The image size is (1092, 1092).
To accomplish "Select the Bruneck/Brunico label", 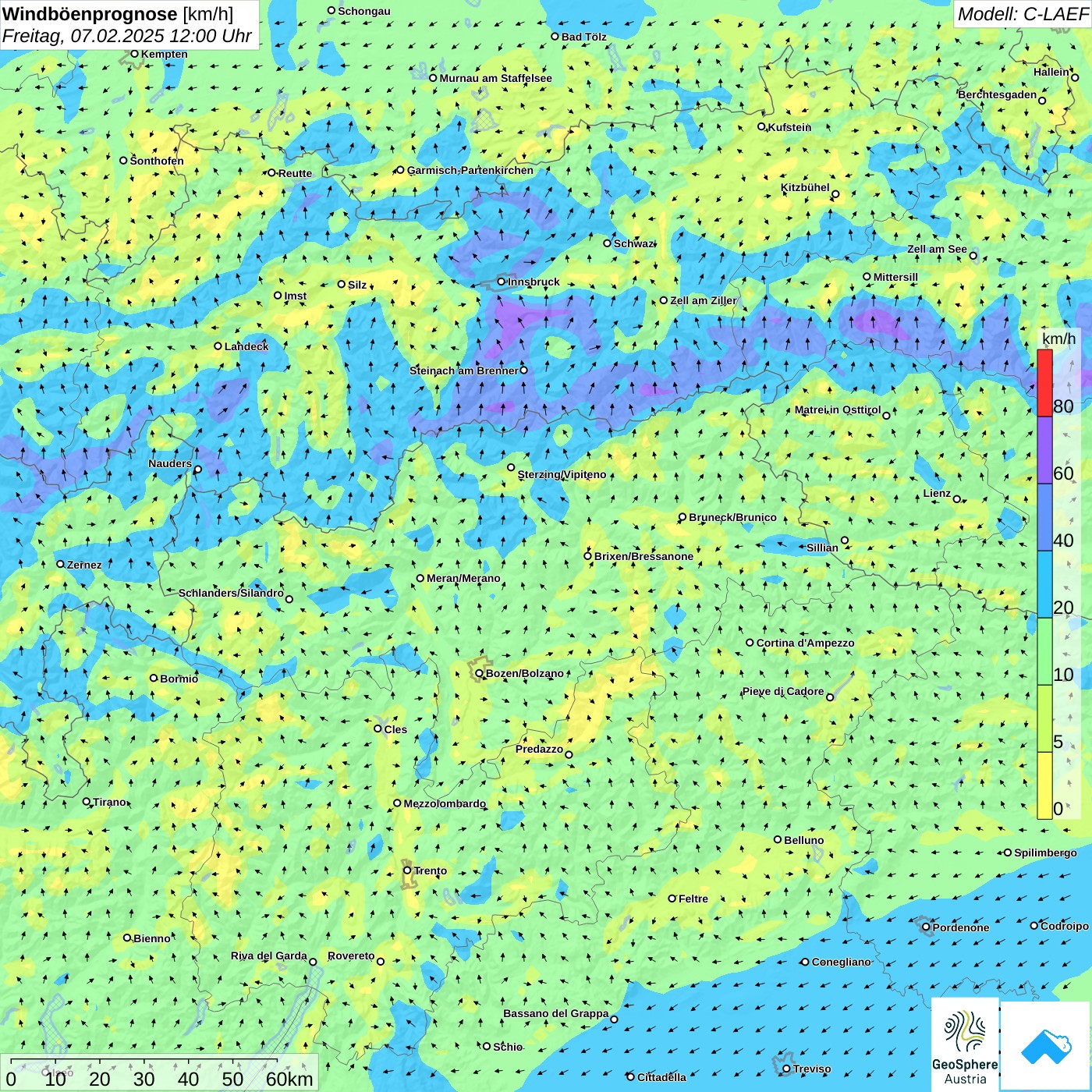I will click(732, 517).
